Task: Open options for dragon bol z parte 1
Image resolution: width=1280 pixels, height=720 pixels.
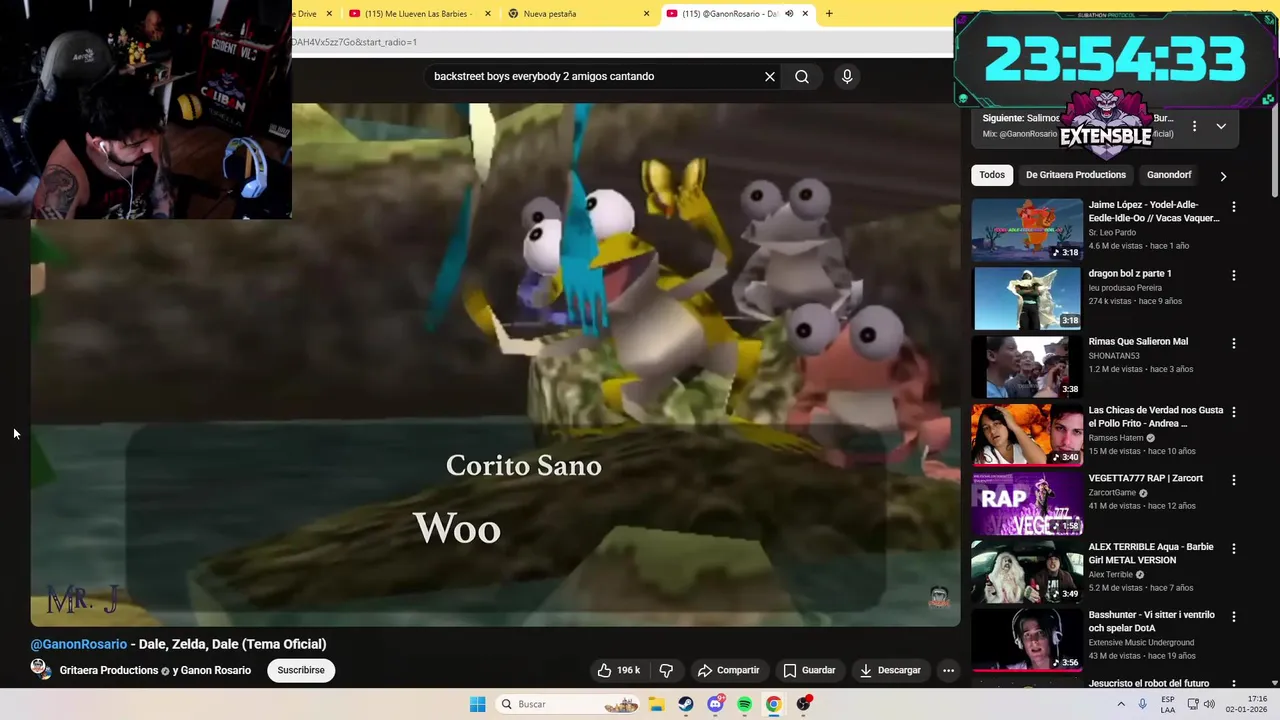Action: click(1233, 275)
